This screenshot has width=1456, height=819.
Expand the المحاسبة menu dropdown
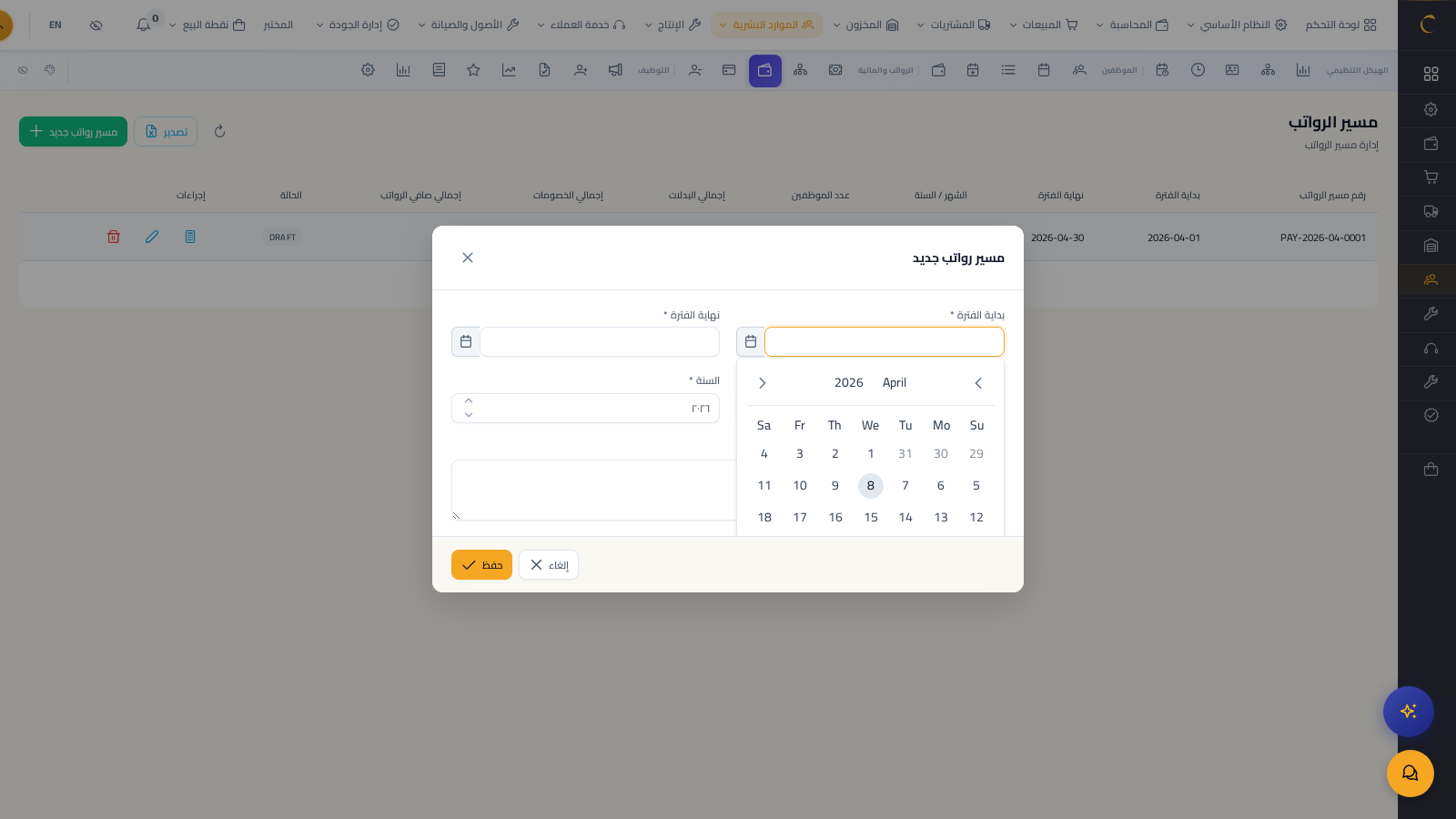click(x=1132, y=25)
